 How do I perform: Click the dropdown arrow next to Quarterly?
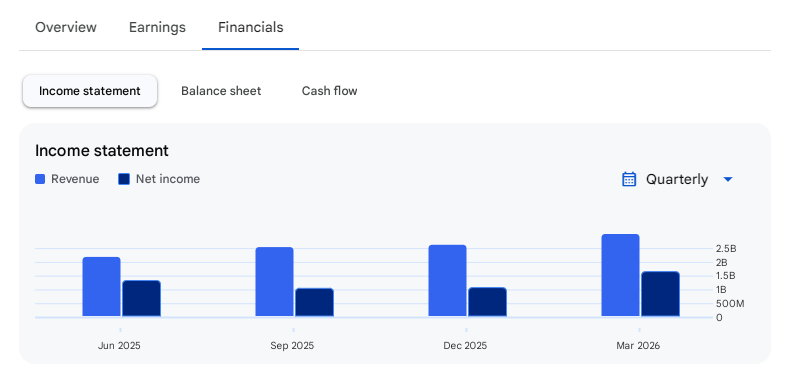[728, 179]
